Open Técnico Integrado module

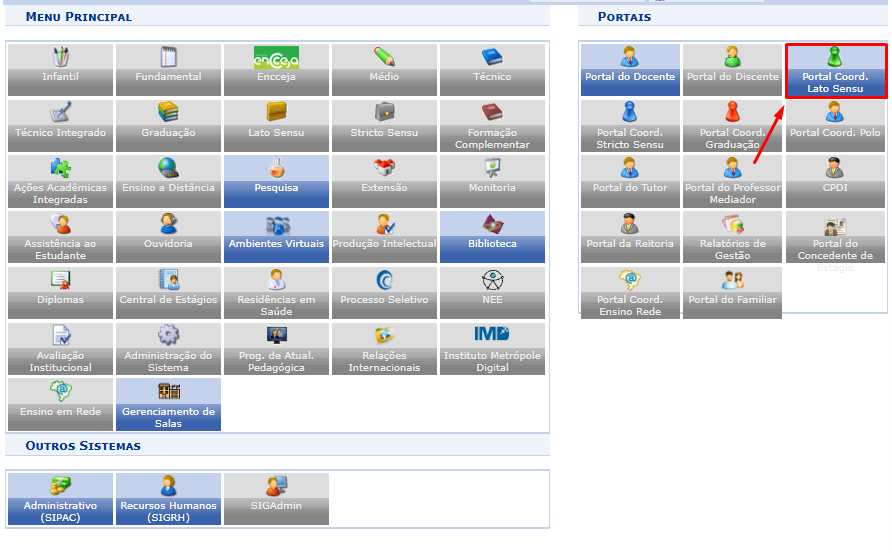60,125
